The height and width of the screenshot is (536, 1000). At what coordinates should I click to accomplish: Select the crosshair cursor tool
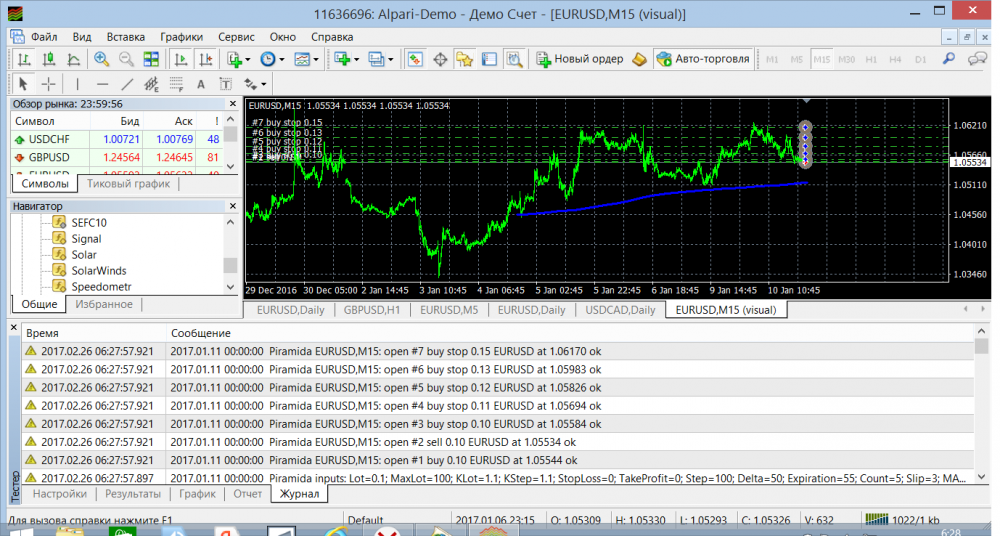pyautogui.click(x=48, y=84)
